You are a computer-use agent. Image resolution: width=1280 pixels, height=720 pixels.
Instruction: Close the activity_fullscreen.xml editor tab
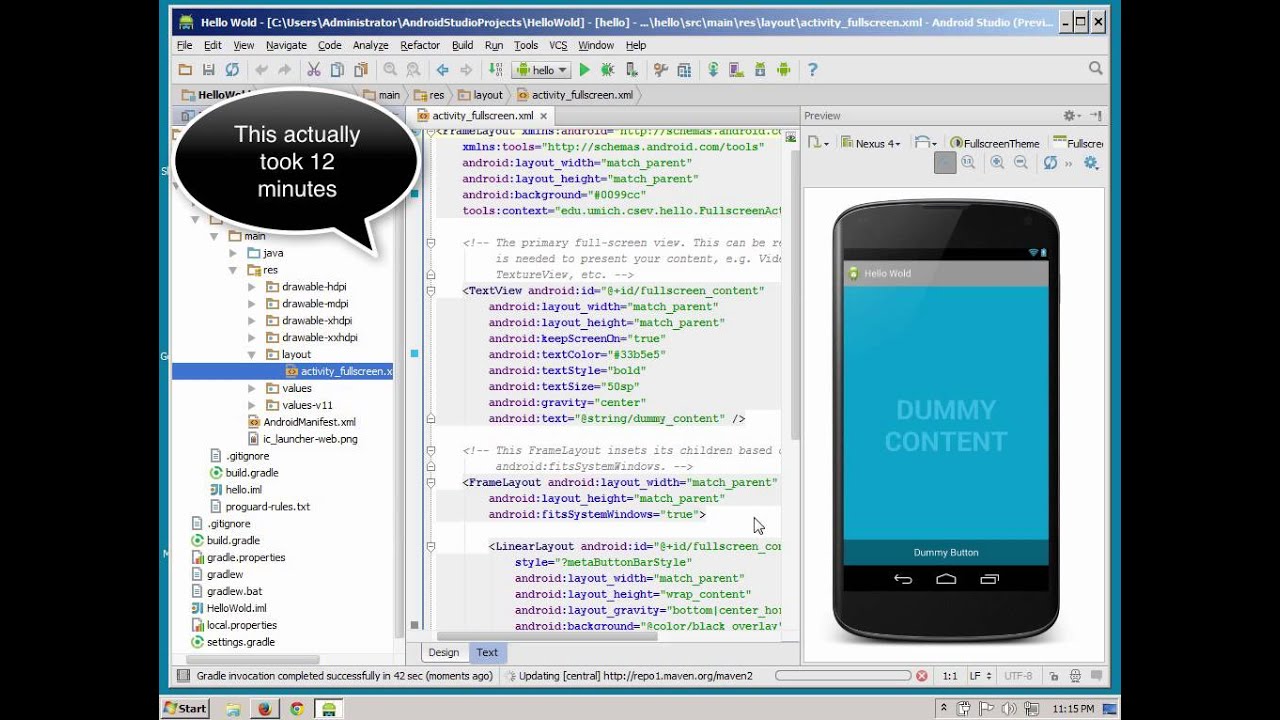(x=543, y=116)
